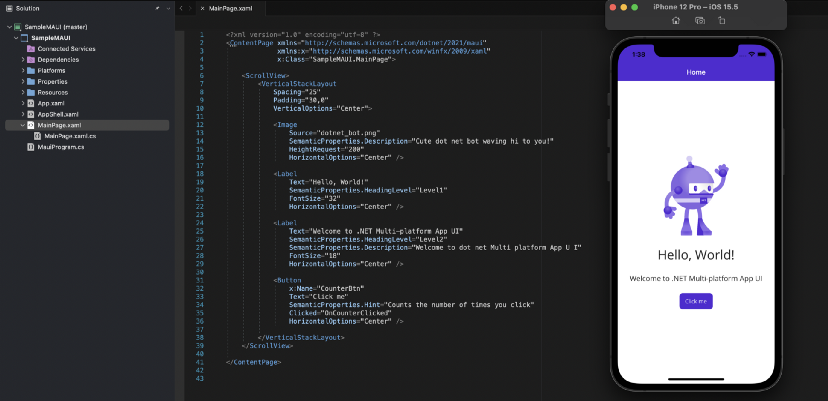
Task: Navigate forward with the editor right arrow
Action: coord(191,8)
